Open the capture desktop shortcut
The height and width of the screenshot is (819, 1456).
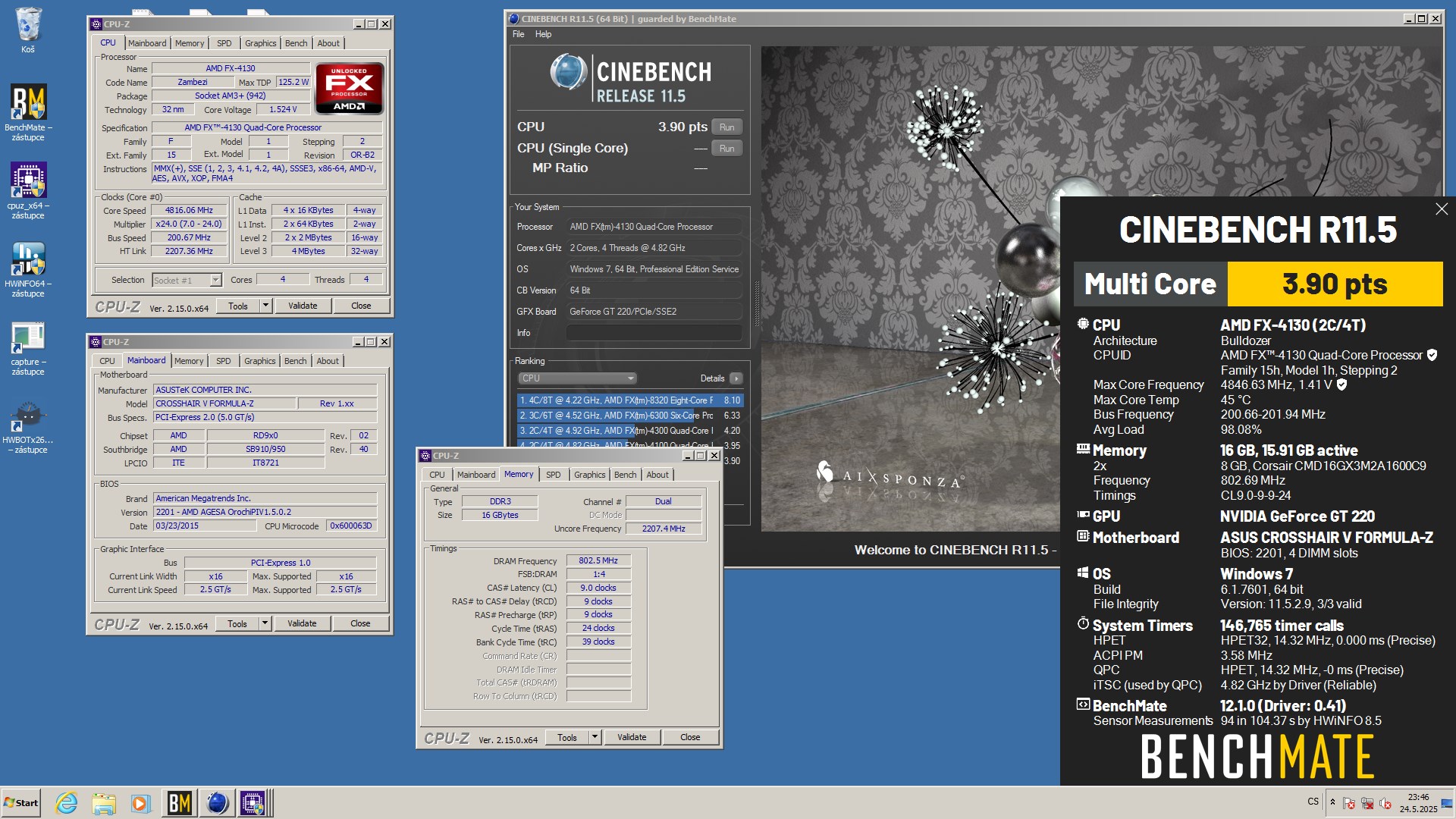pos(28,348)
